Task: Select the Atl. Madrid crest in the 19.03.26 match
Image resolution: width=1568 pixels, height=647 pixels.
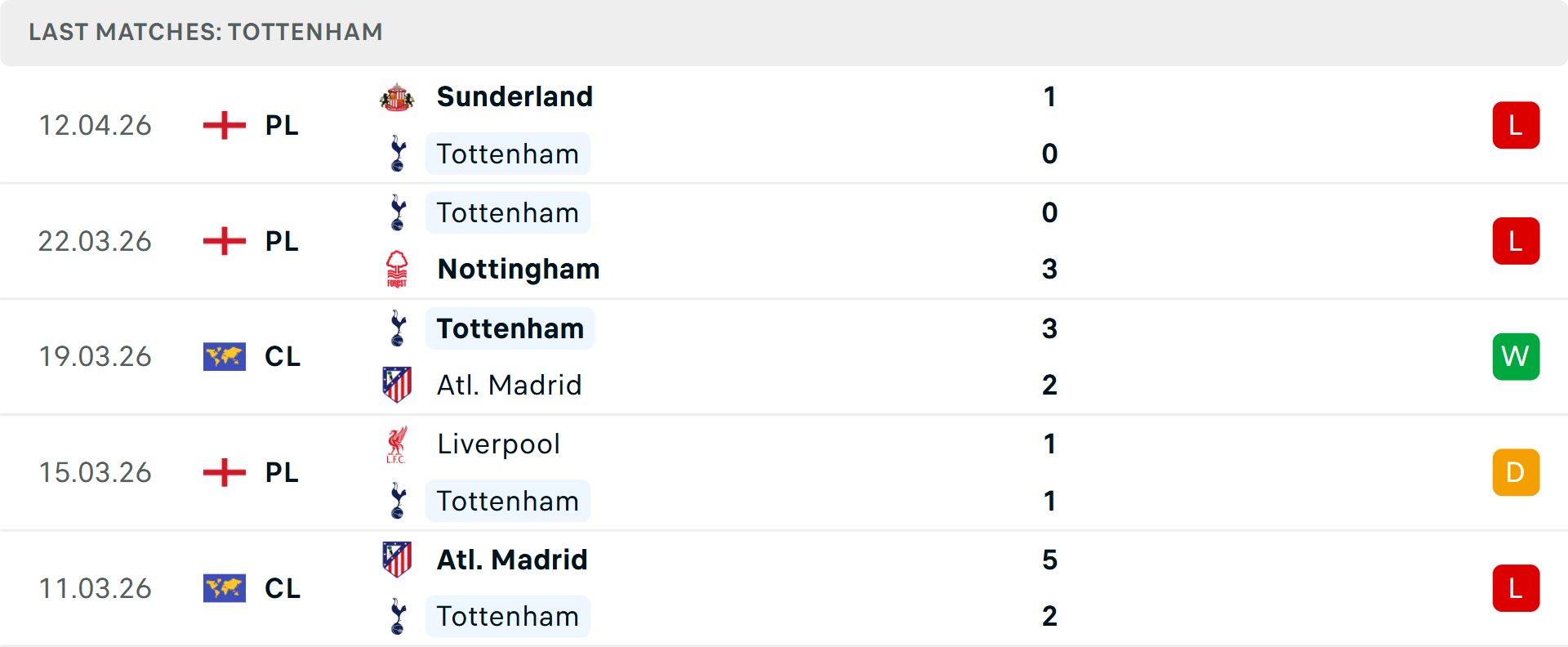Action: tap(398, 384)
